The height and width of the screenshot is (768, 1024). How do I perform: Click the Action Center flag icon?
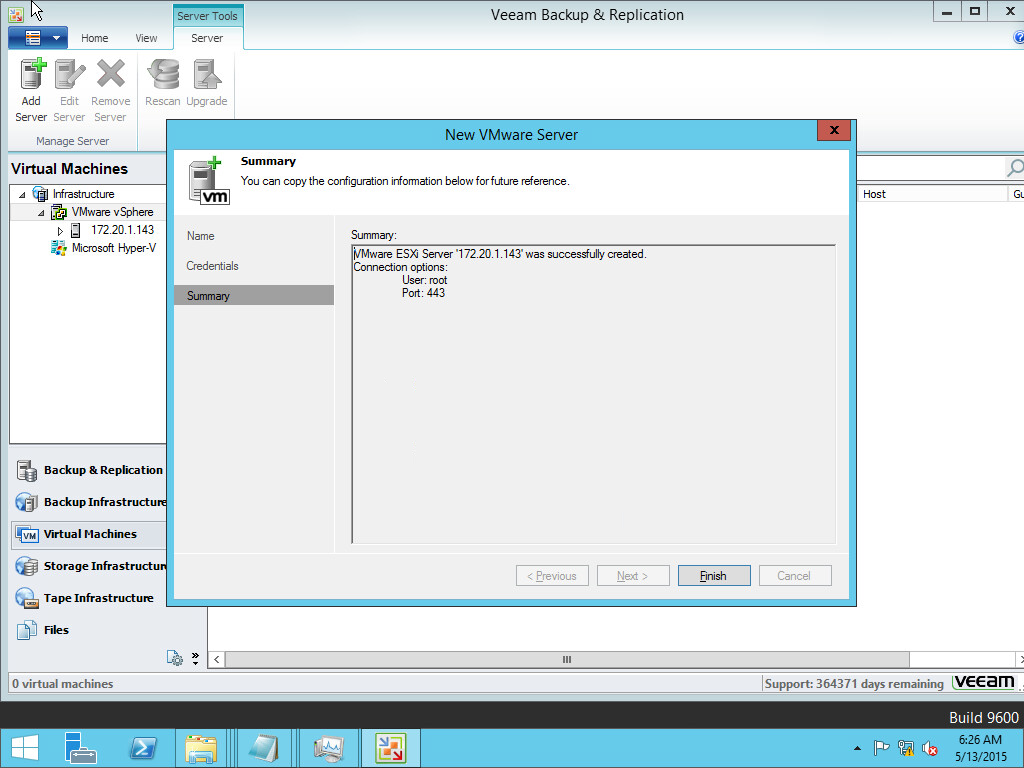coord(881,748)
